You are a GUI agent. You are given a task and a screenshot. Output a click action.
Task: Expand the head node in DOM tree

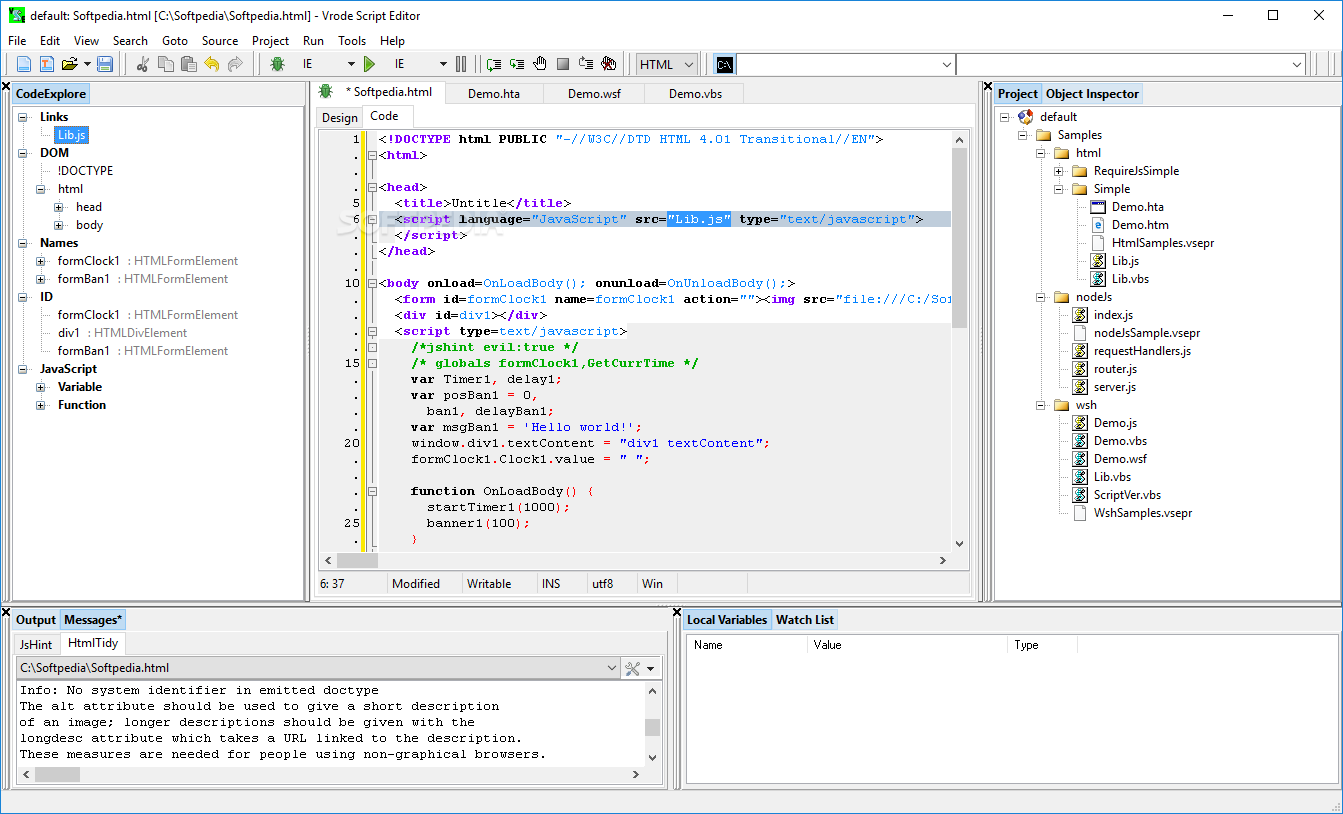59,207
